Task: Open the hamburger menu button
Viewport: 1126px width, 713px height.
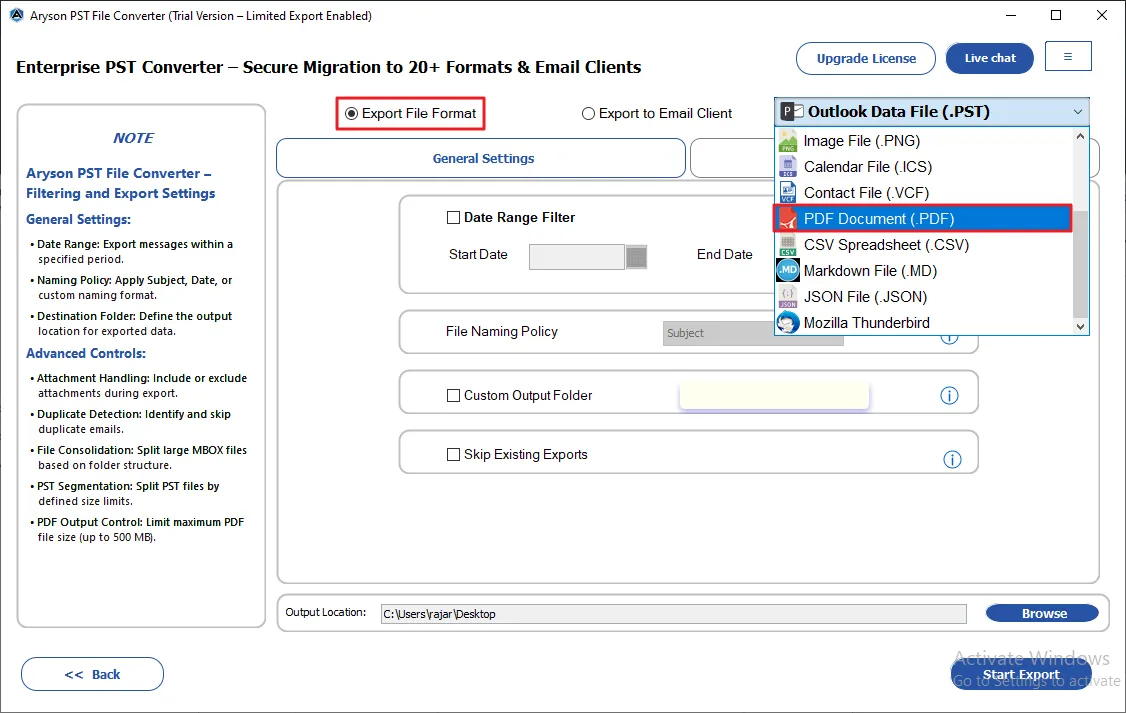Action: click(1068, 56)
